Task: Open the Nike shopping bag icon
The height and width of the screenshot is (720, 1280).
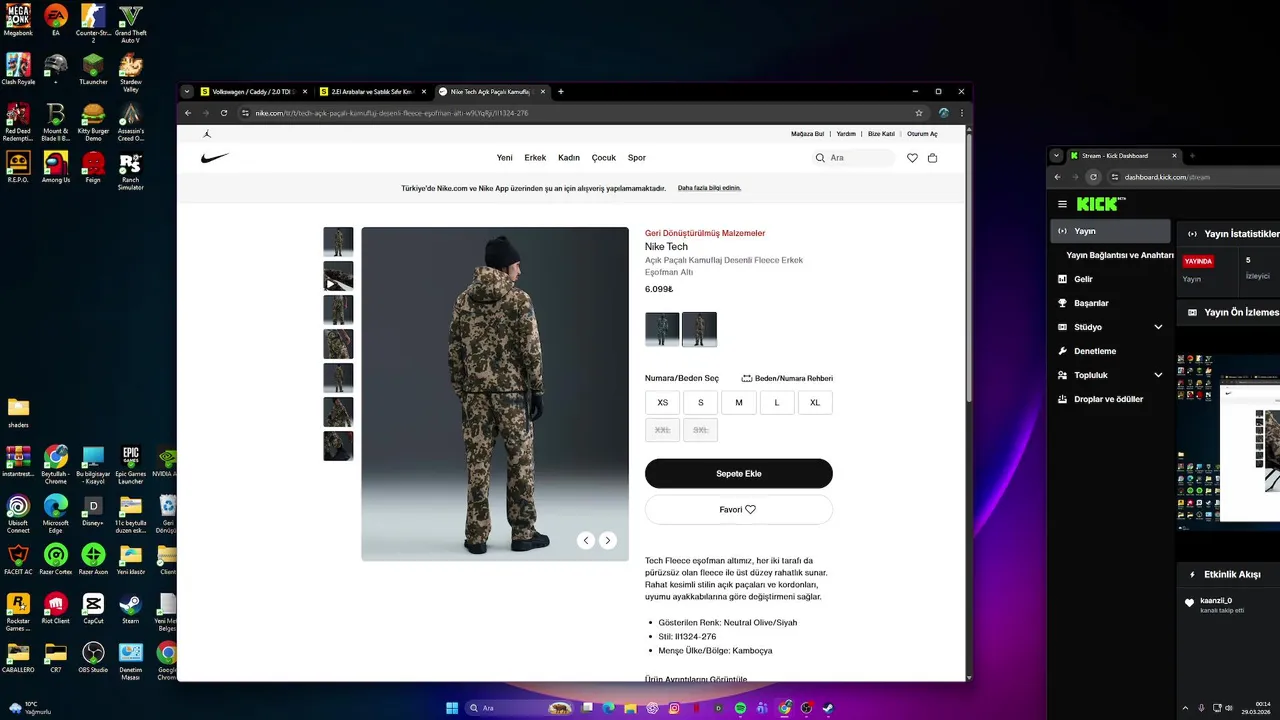Action: pyautogui.click(x=933, y=158)
